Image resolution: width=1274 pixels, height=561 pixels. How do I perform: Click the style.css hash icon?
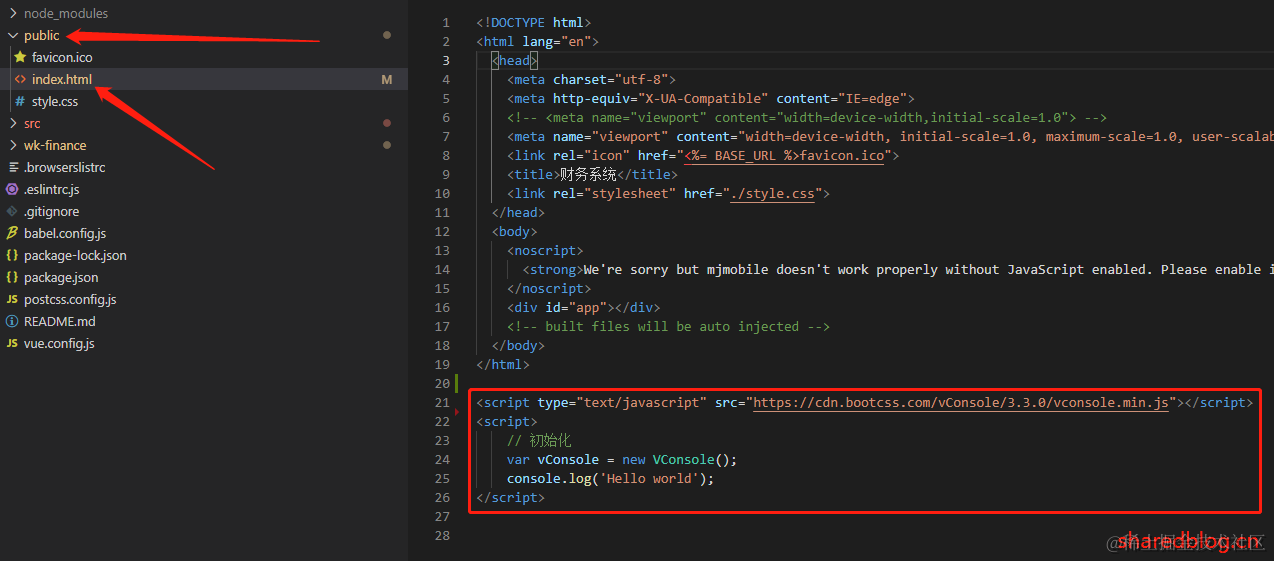pos(20,101)
